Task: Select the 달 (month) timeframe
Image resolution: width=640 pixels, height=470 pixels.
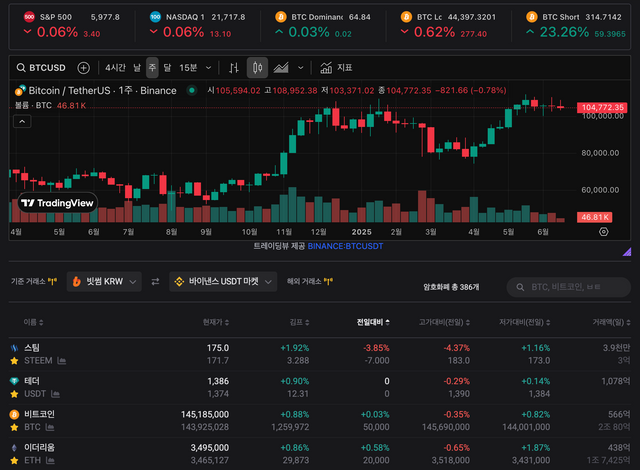Action: point(167,68)
